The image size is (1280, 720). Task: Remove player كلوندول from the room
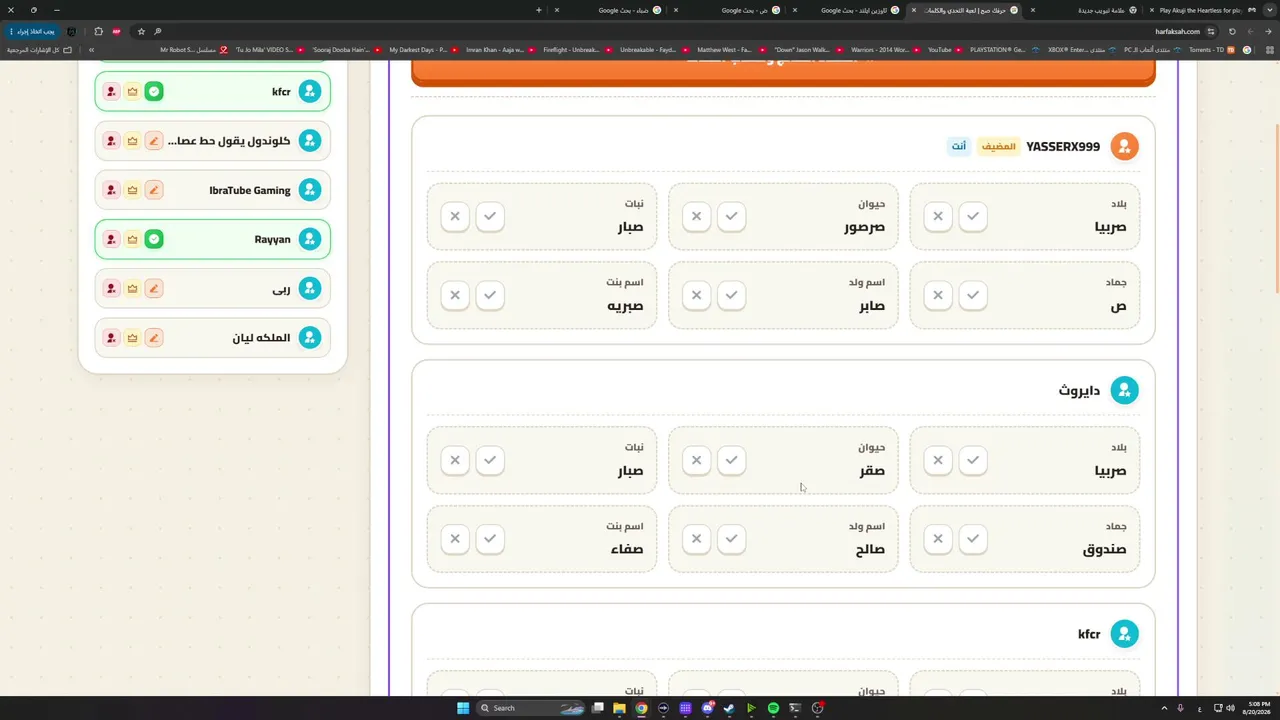pos(111,141)
